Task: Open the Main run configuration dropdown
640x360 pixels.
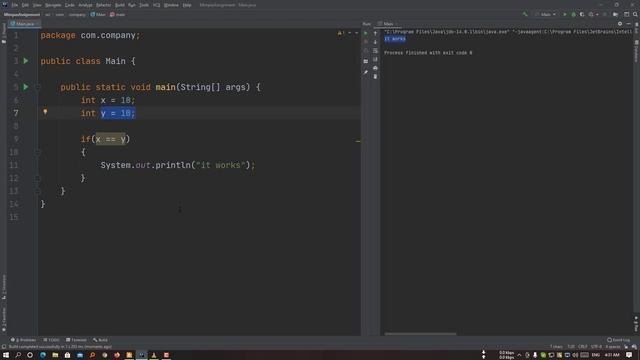Action: coord(546,14)
